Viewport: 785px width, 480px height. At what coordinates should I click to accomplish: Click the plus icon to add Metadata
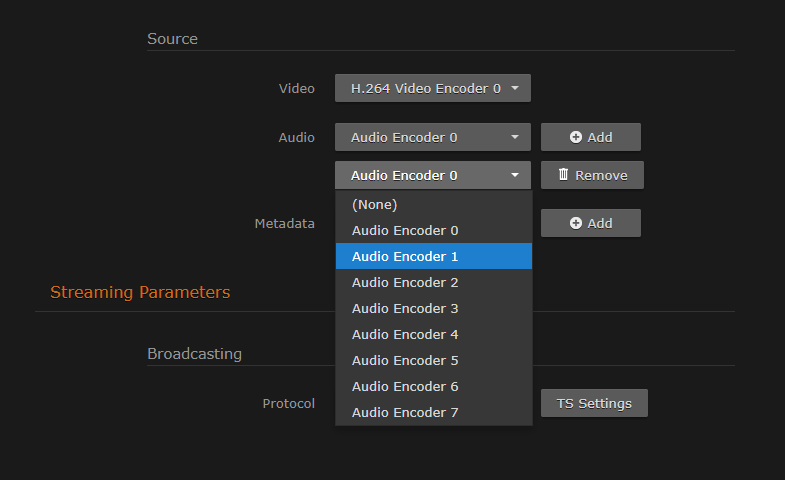point(576,223)
